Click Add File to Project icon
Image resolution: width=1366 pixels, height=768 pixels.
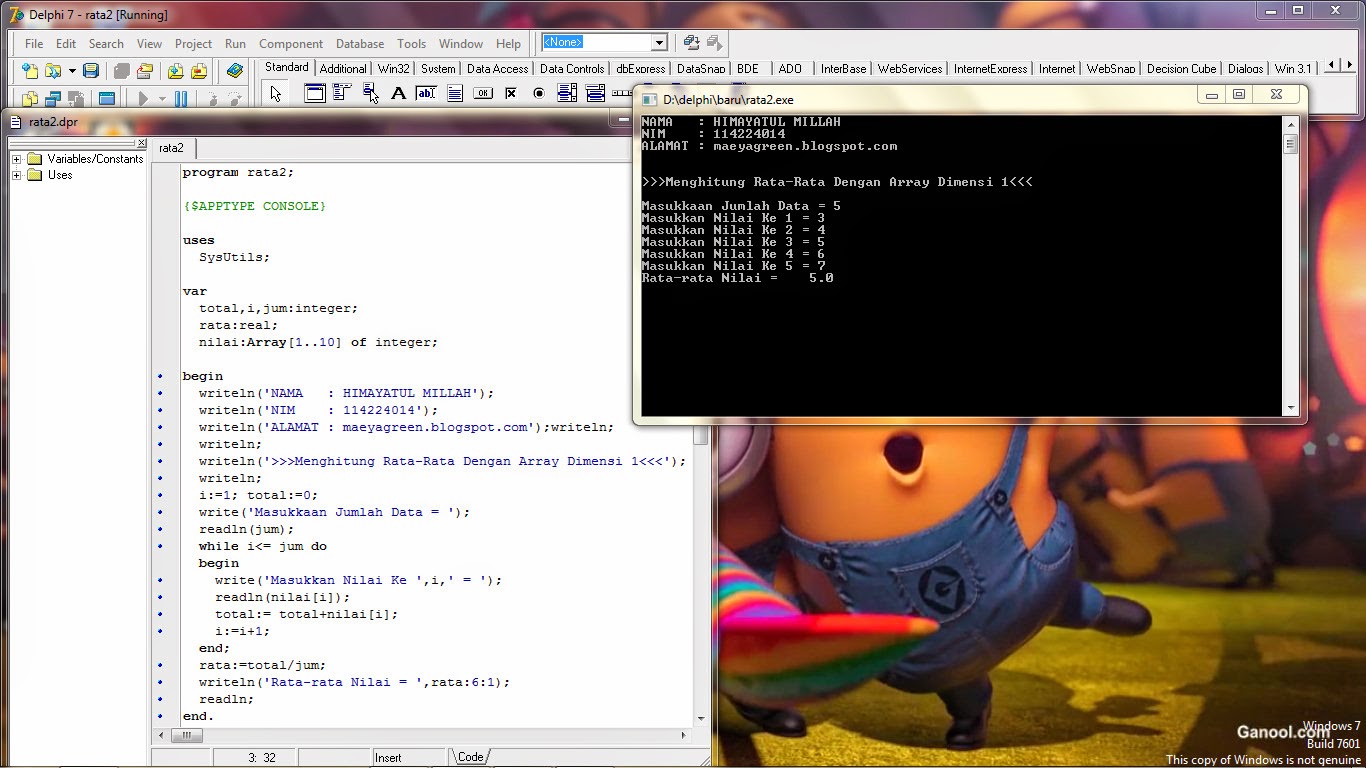(x=175, y=71)
